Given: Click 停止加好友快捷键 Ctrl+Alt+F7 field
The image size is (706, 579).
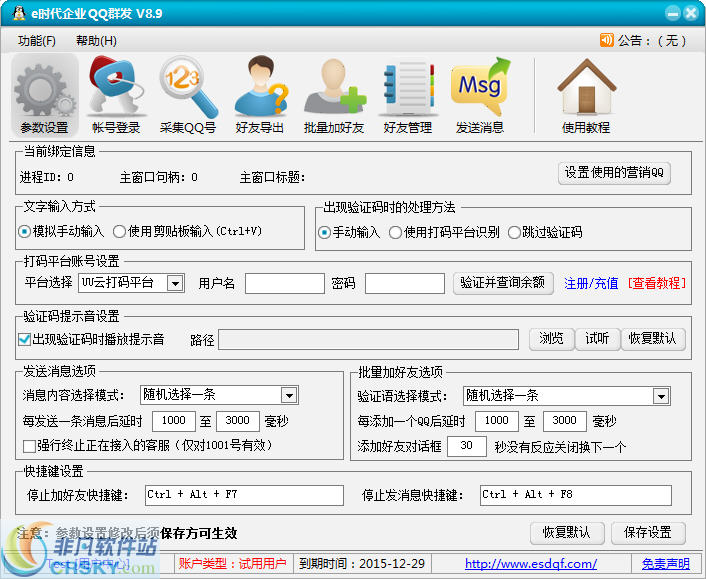Looking at the screenshot, I should [x=244, y=495].
